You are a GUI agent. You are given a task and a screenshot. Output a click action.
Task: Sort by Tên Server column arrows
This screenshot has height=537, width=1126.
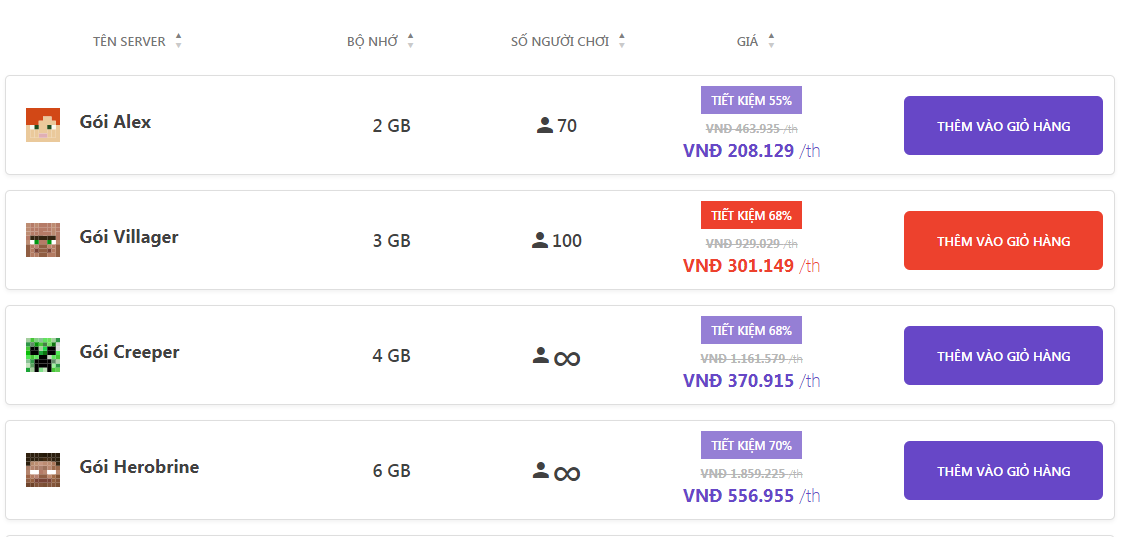point(178,41)
